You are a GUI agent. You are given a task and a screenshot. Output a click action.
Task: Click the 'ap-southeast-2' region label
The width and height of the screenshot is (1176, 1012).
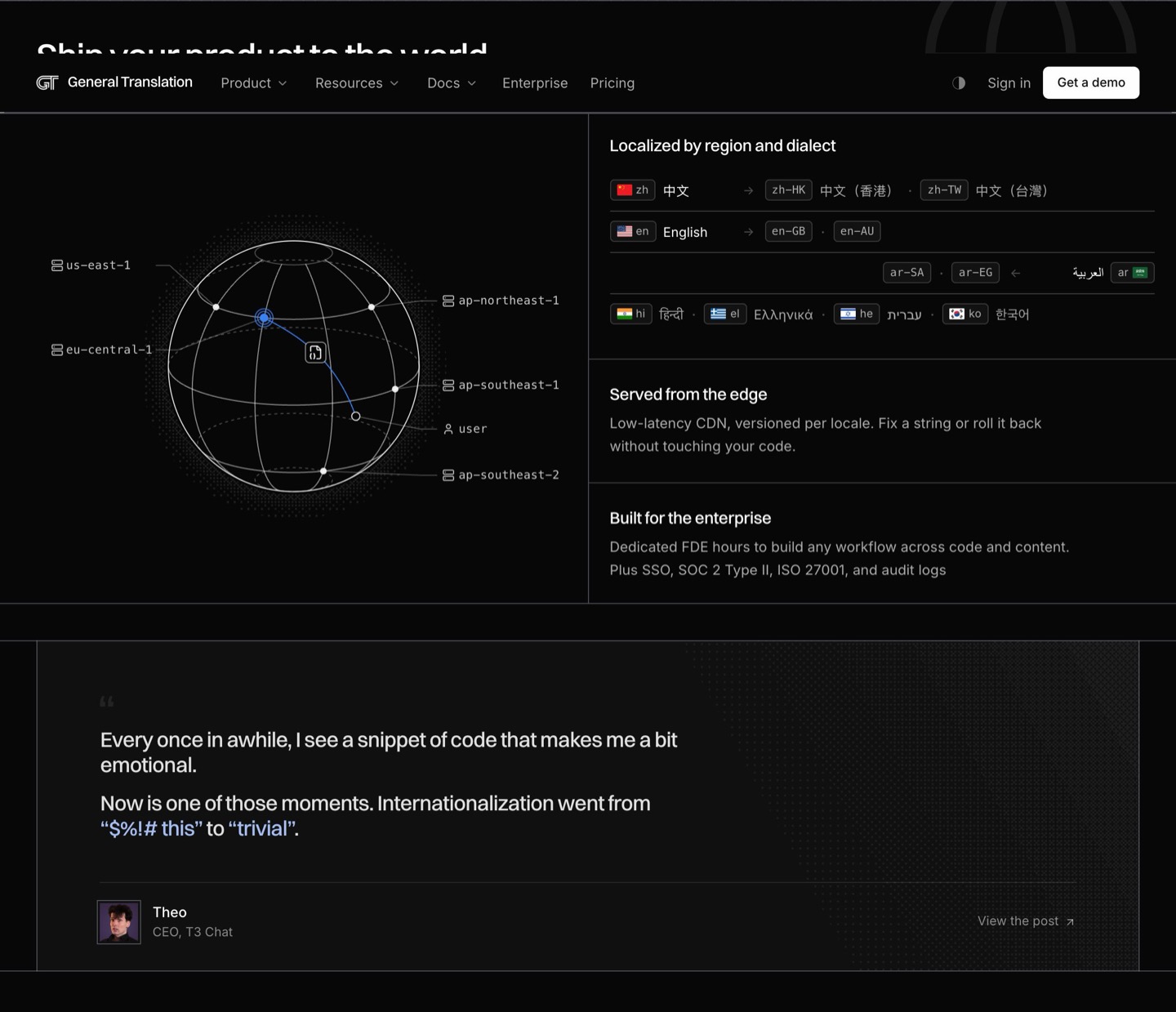509,475
